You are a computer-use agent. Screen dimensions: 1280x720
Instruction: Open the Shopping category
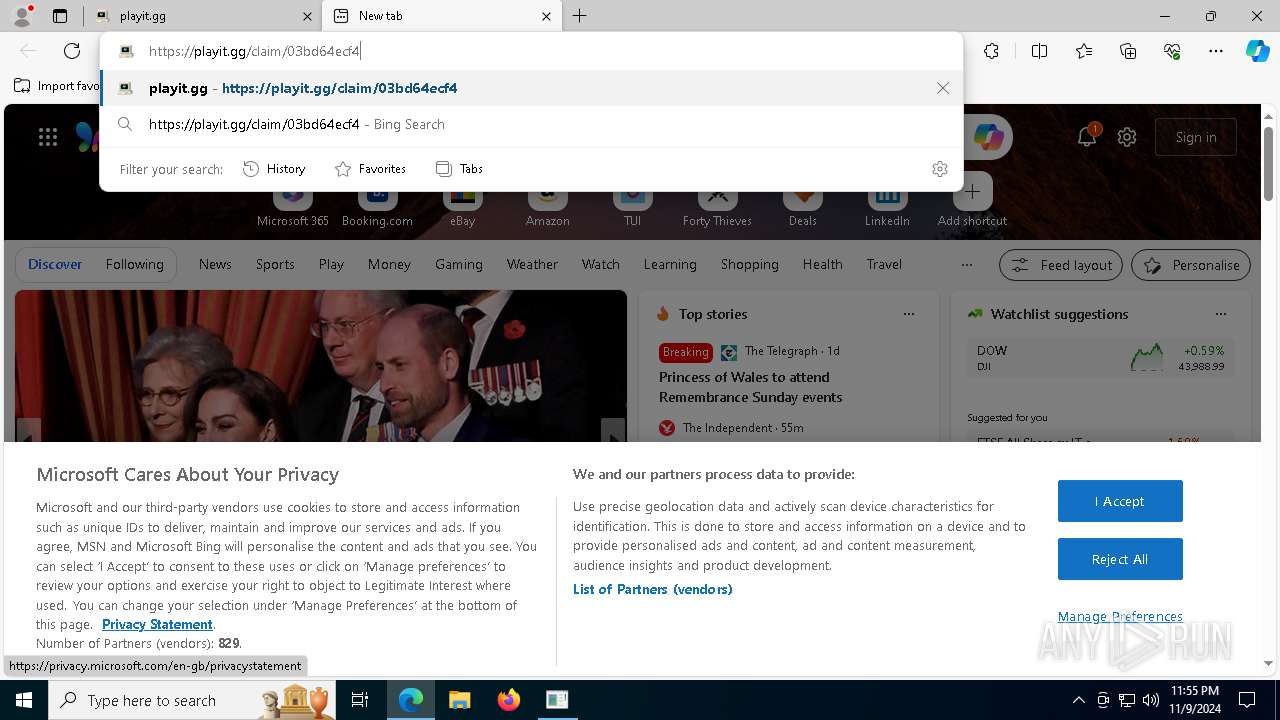[x=749, y=264]
